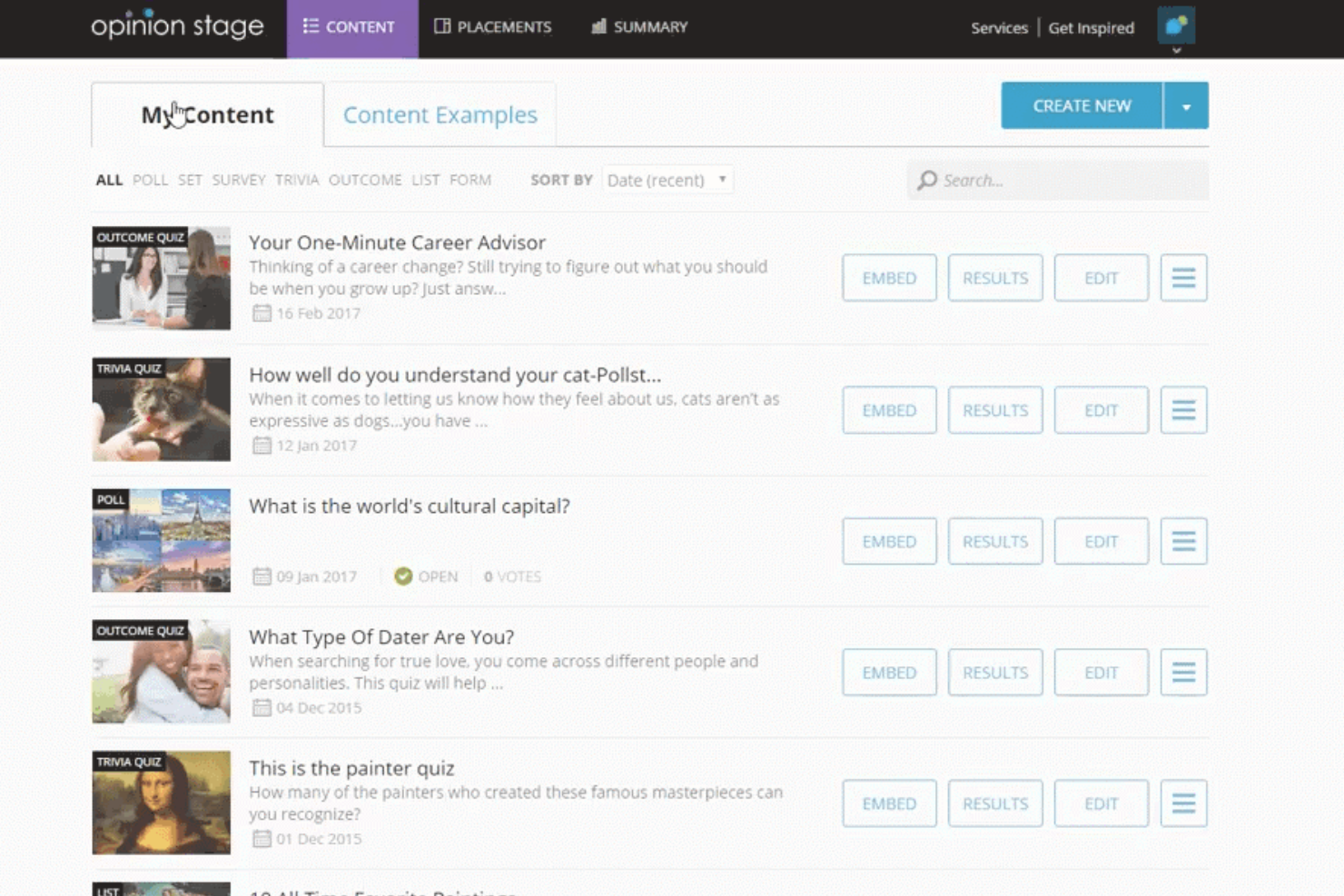Expand the CREATE NEW dropdown arrow
Viewport: 1344px width, 896px height.
(1186, 105)
